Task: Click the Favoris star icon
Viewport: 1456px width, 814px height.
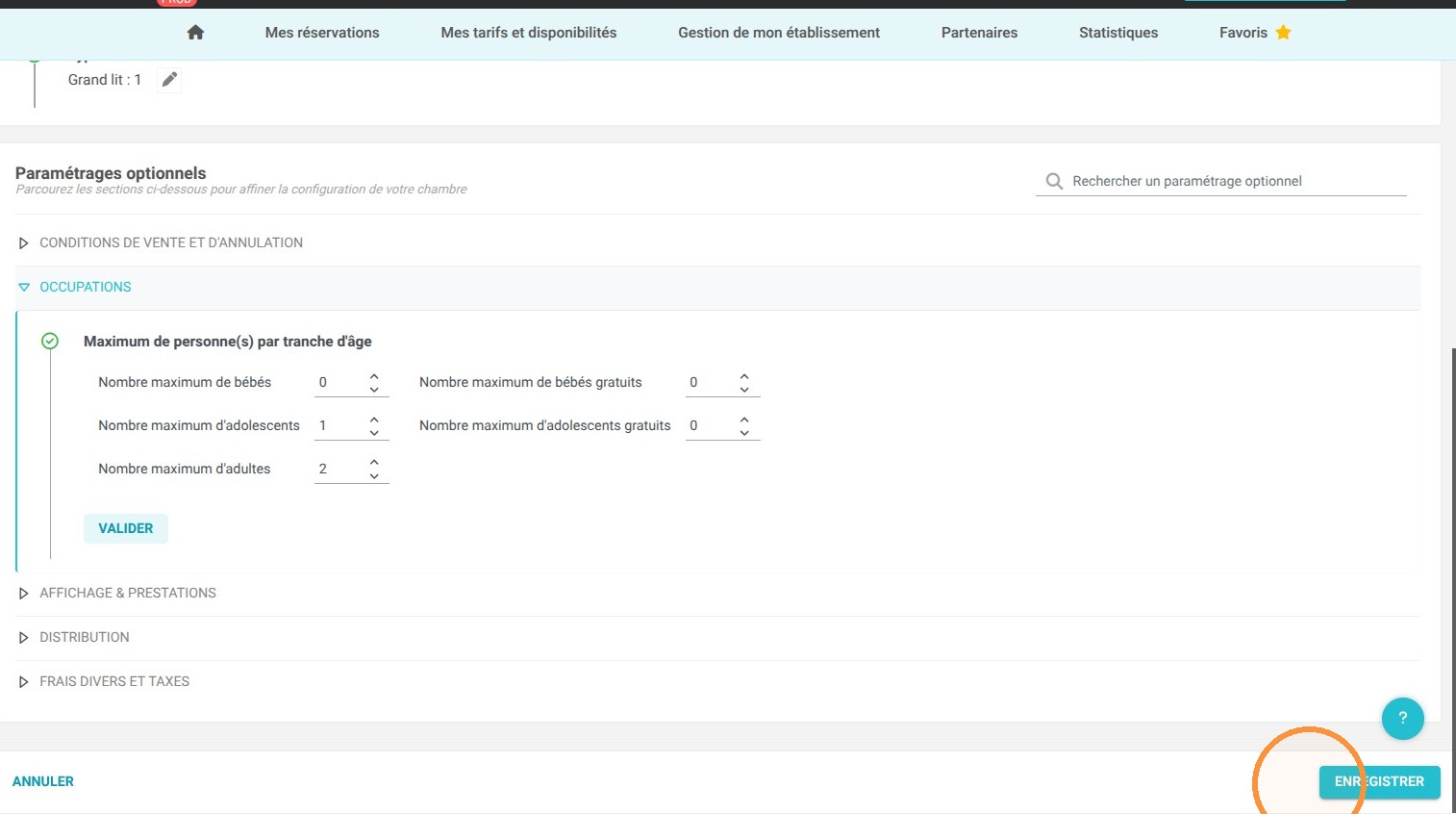Action: pyautogui.click(x=1283, y=33)
